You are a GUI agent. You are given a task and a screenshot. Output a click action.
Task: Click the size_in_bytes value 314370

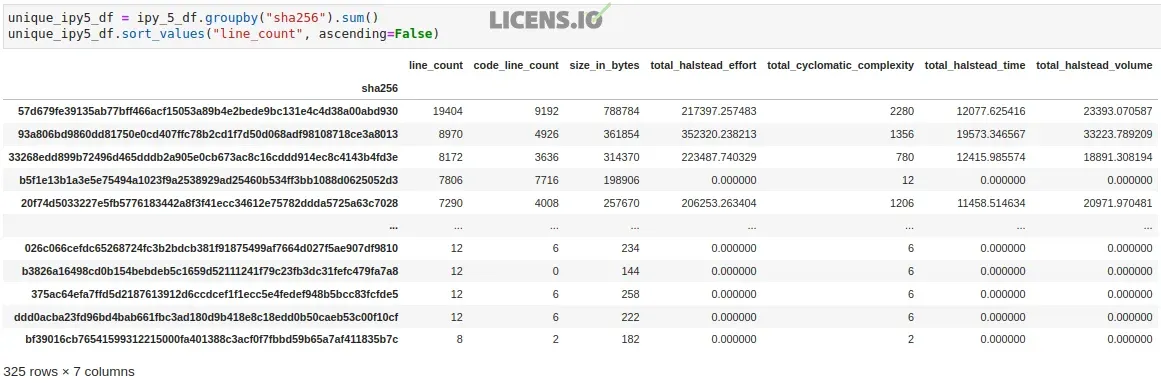coord(620,157)
